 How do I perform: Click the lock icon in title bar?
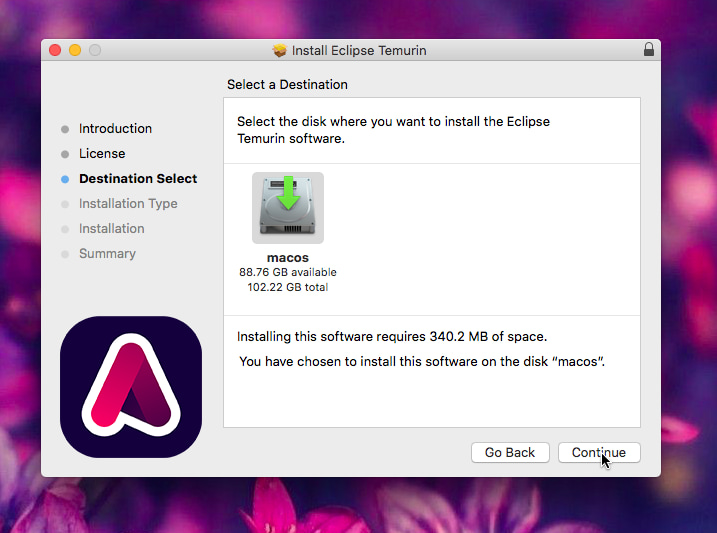click(648, 49)
